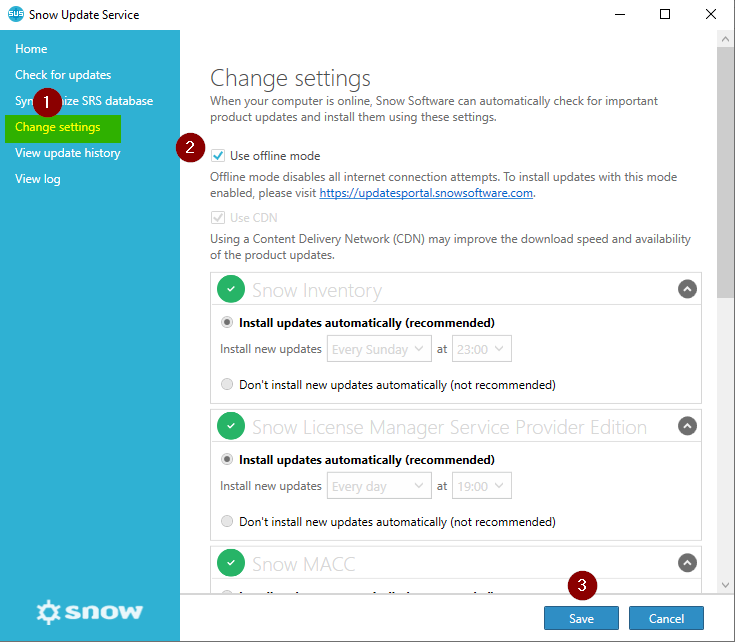The image size is (735, 642).
Task: Maximize the Snow Update Service window
Action: point(665,15)
